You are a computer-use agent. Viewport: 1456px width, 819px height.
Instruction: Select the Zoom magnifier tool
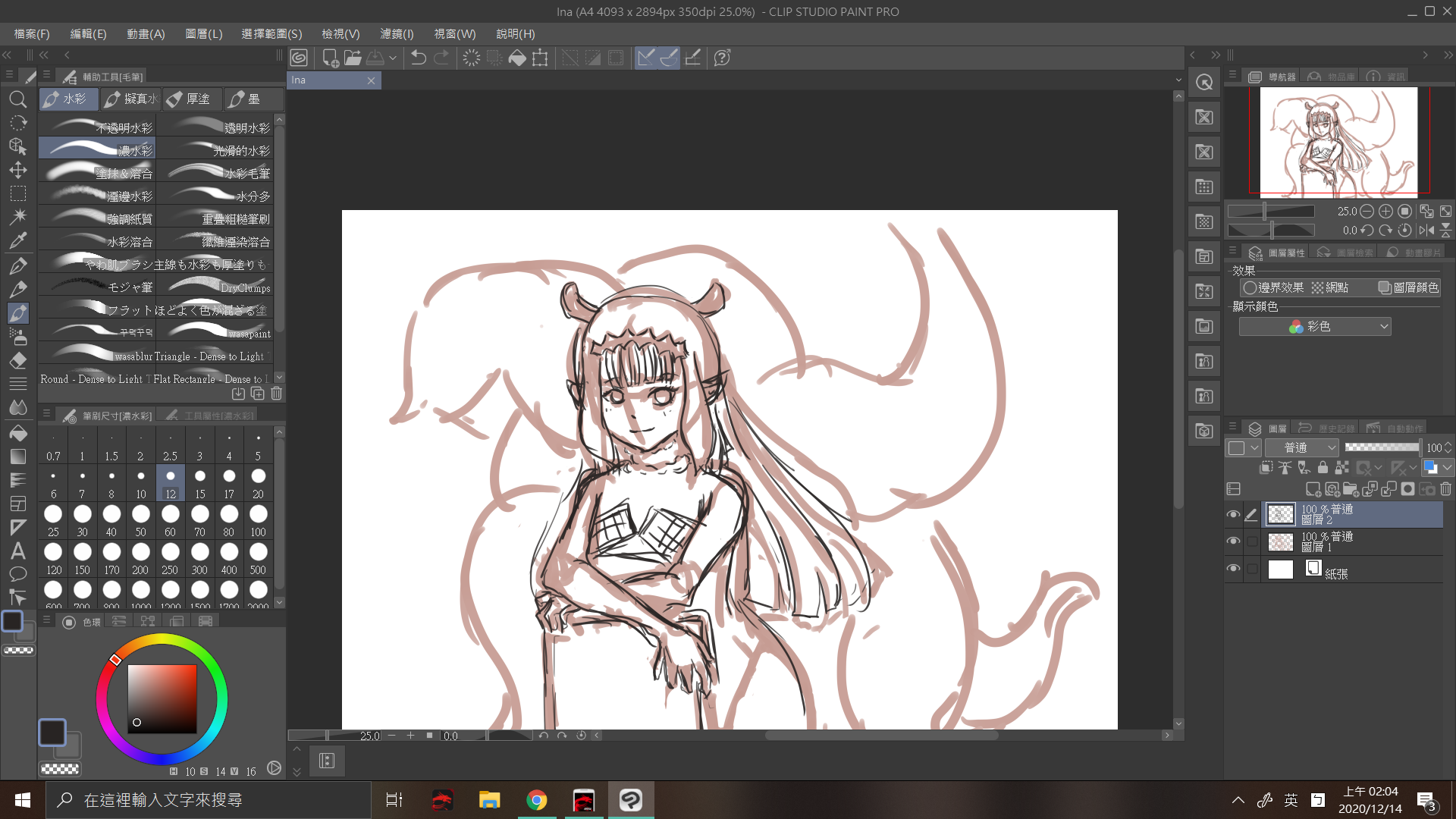[x=17, y=99]
